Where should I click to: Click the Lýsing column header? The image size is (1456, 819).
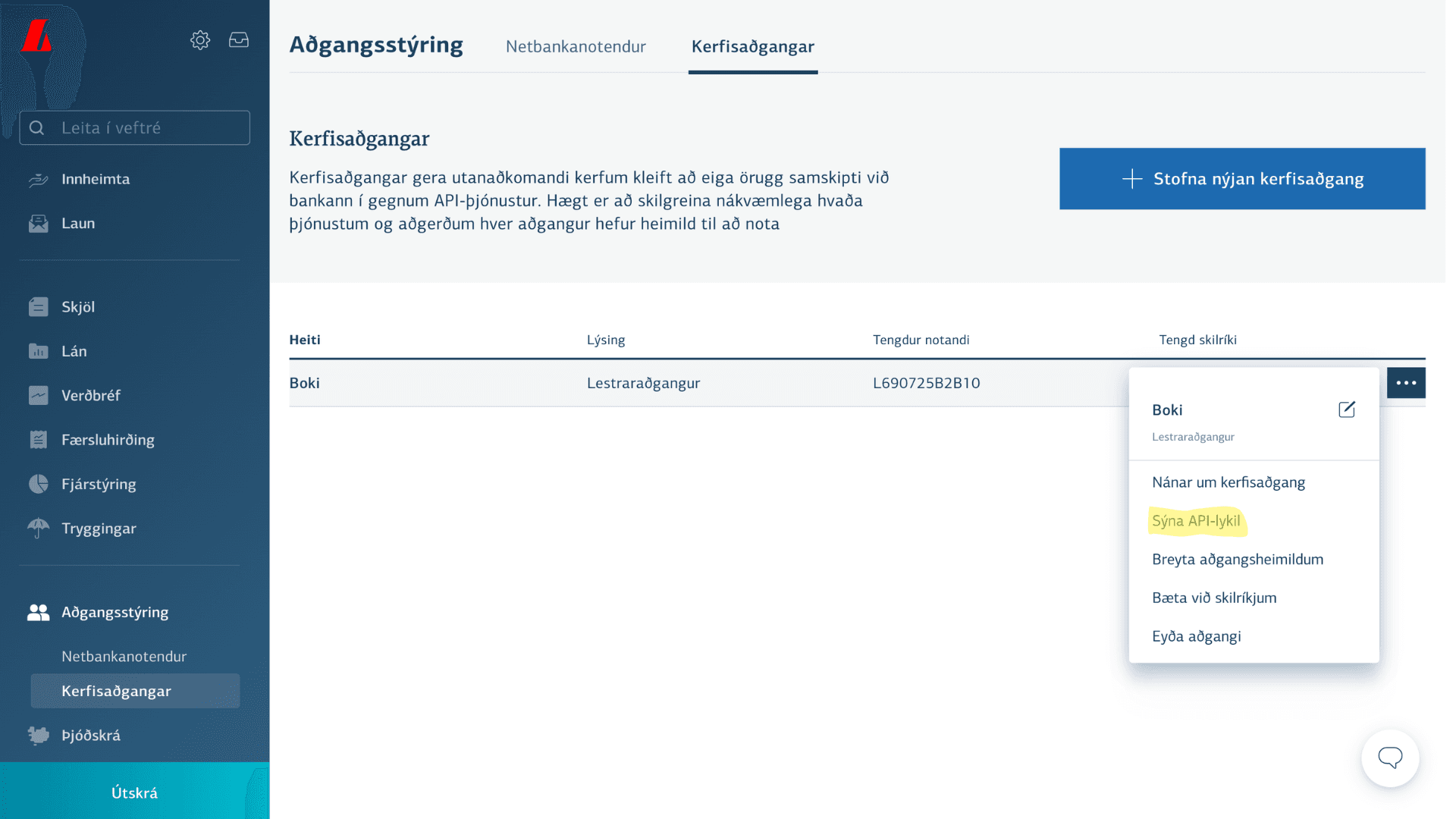(605, 340)
